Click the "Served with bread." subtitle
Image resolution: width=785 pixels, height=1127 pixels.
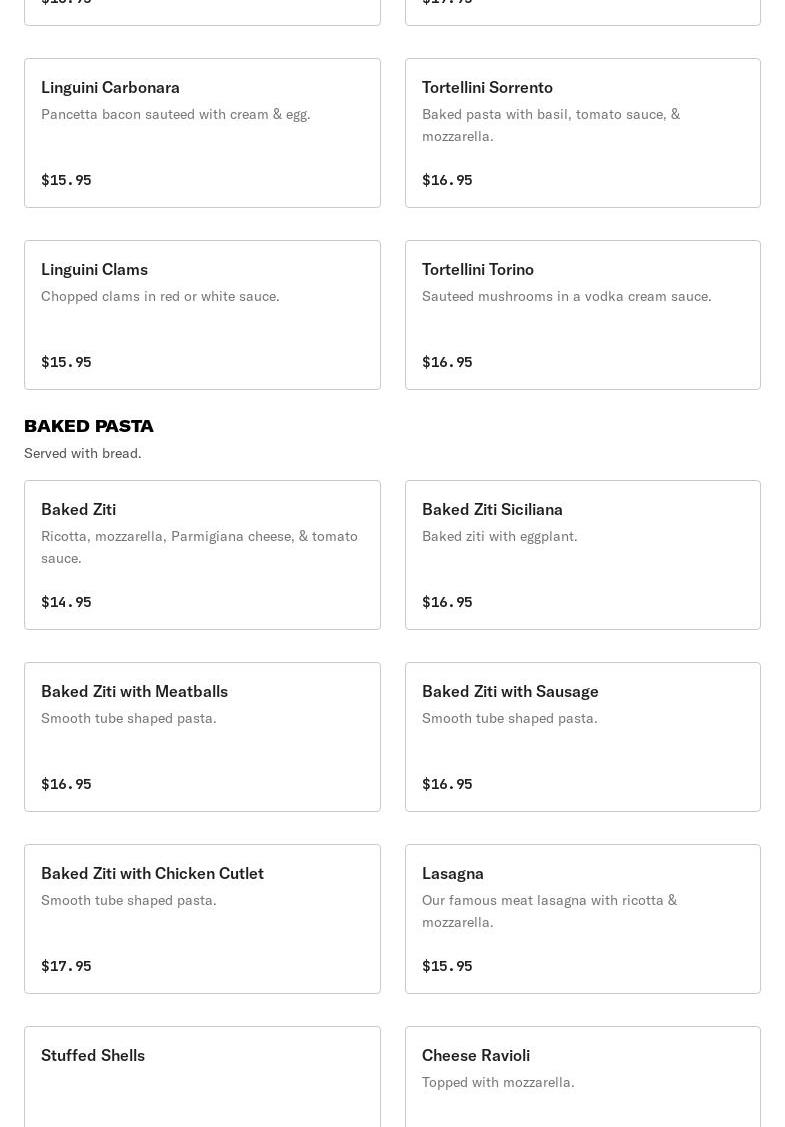[x=83, y=454]
